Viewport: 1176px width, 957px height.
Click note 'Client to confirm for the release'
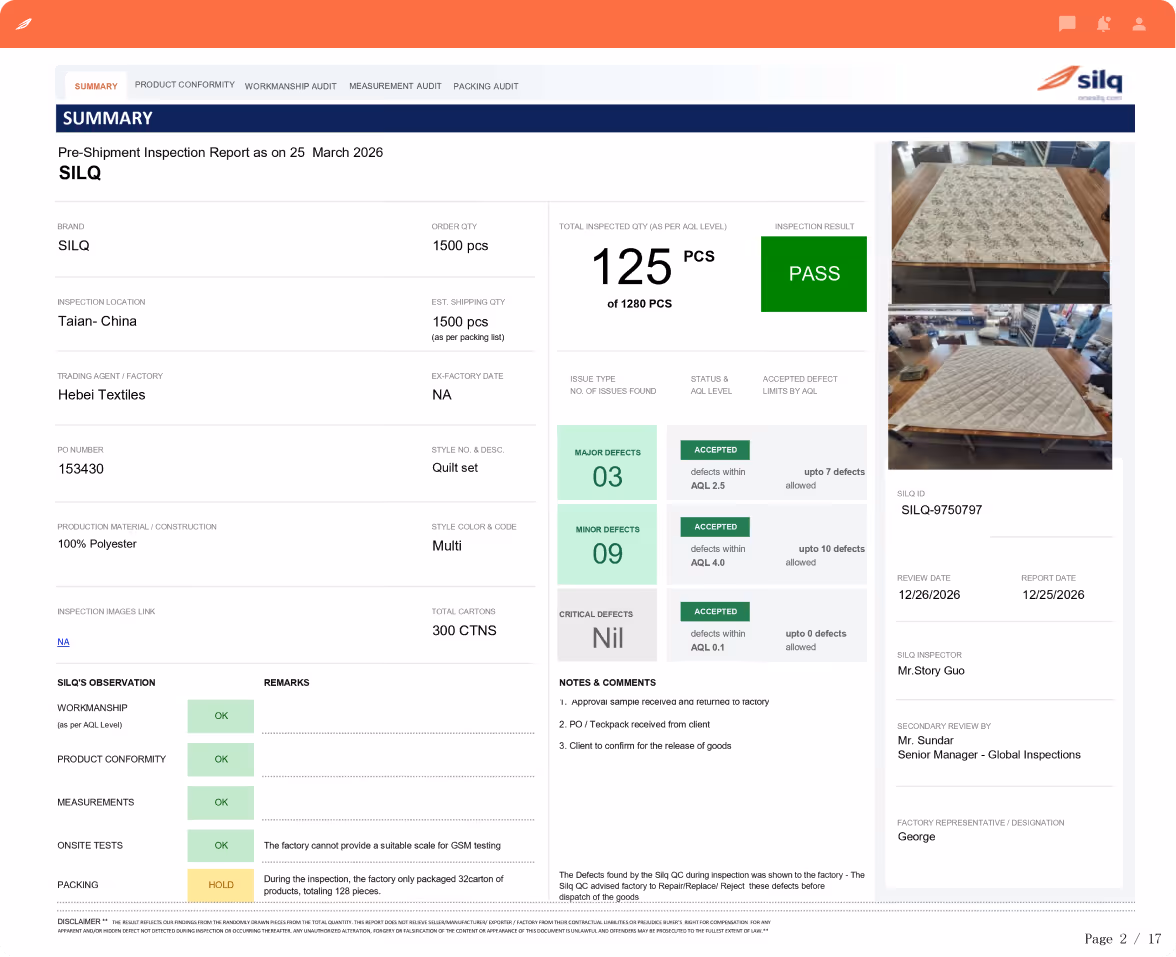645,746
